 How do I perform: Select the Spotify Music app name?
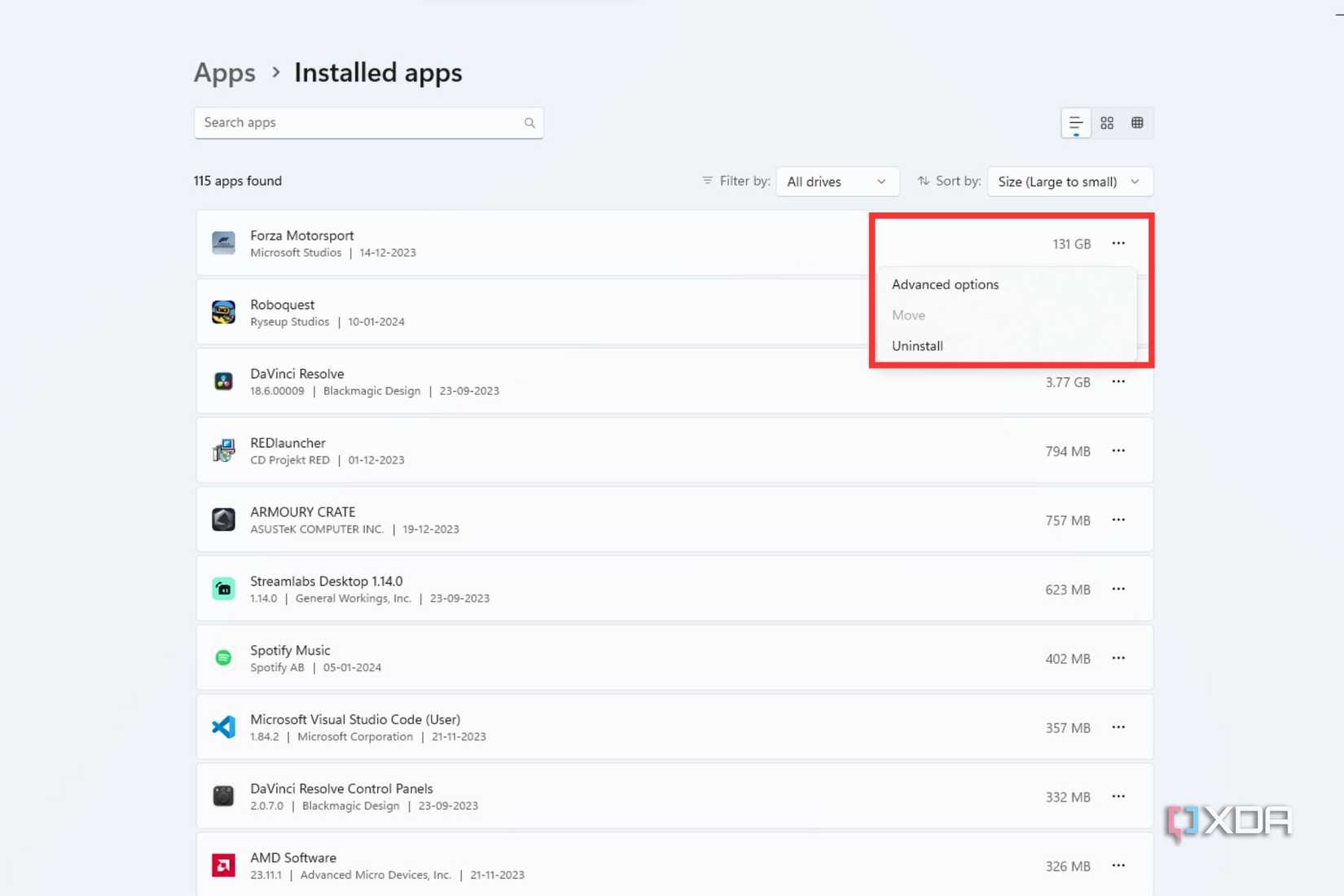tap(290, 651)
